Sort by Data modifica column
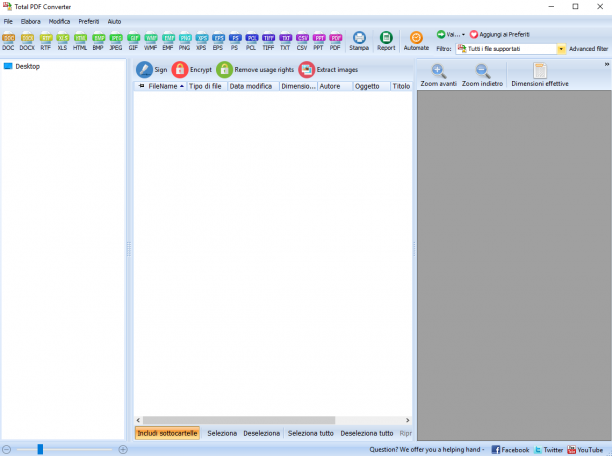 pyautogui.click(x=253, y=86)
